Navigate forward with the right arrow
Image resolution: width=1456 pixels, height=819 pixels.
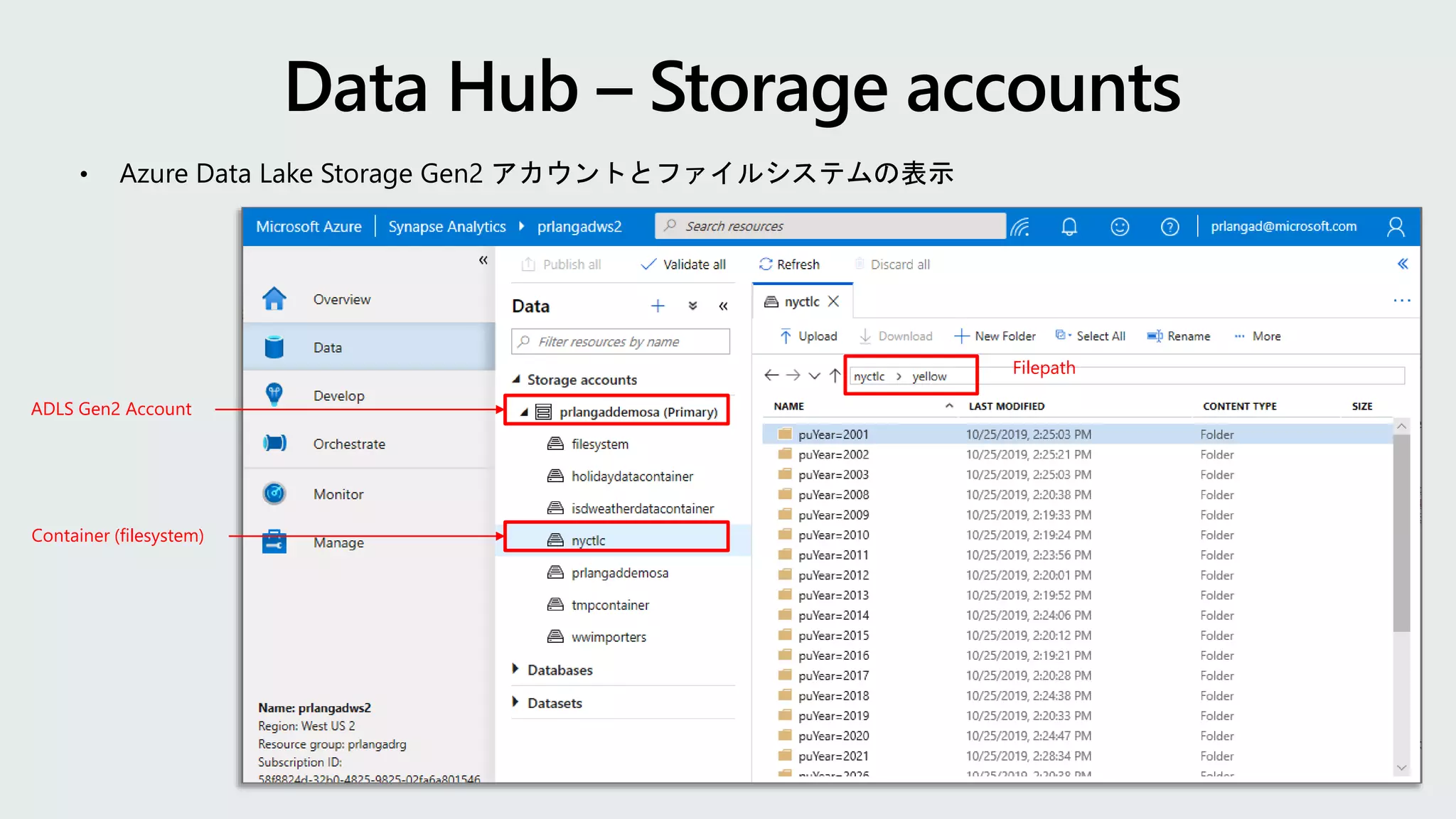(x=793, y=375)
